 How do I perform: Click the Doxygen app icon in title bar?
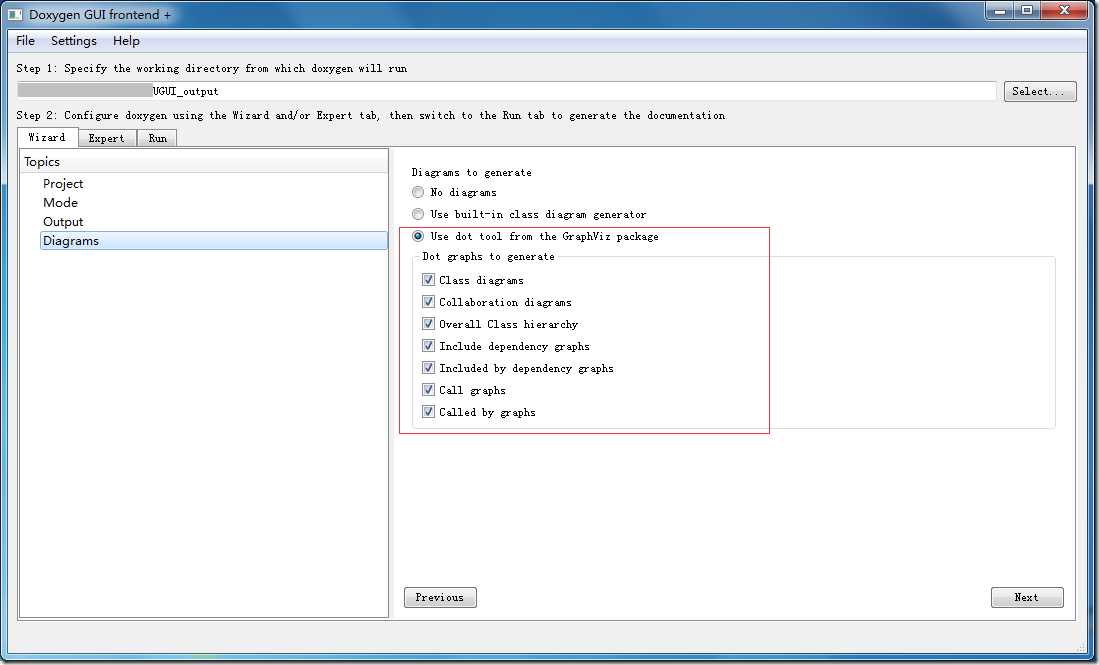15,15
